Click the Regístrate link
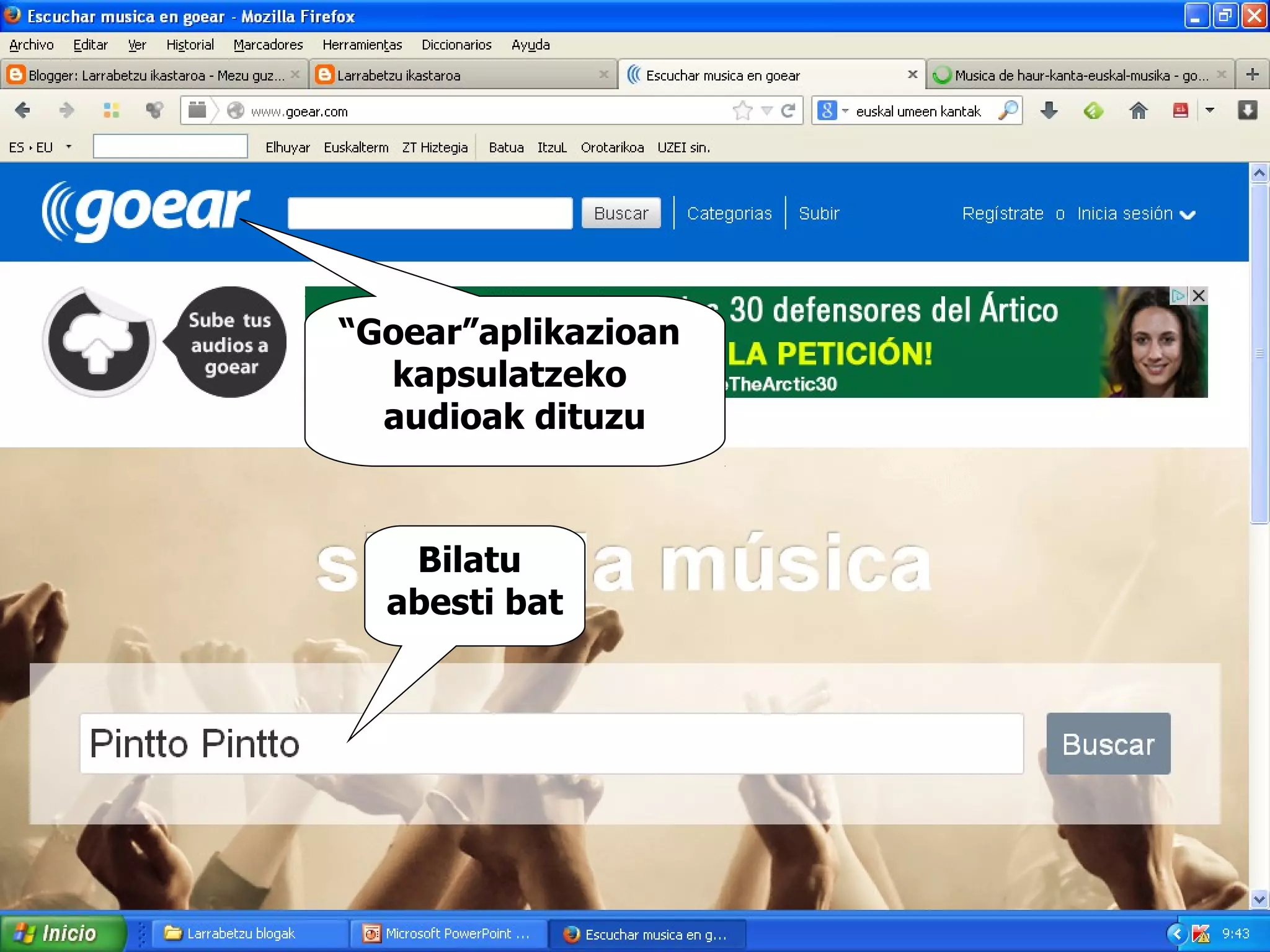Viewport: 1270px width, 952px height. (1003, 213)
